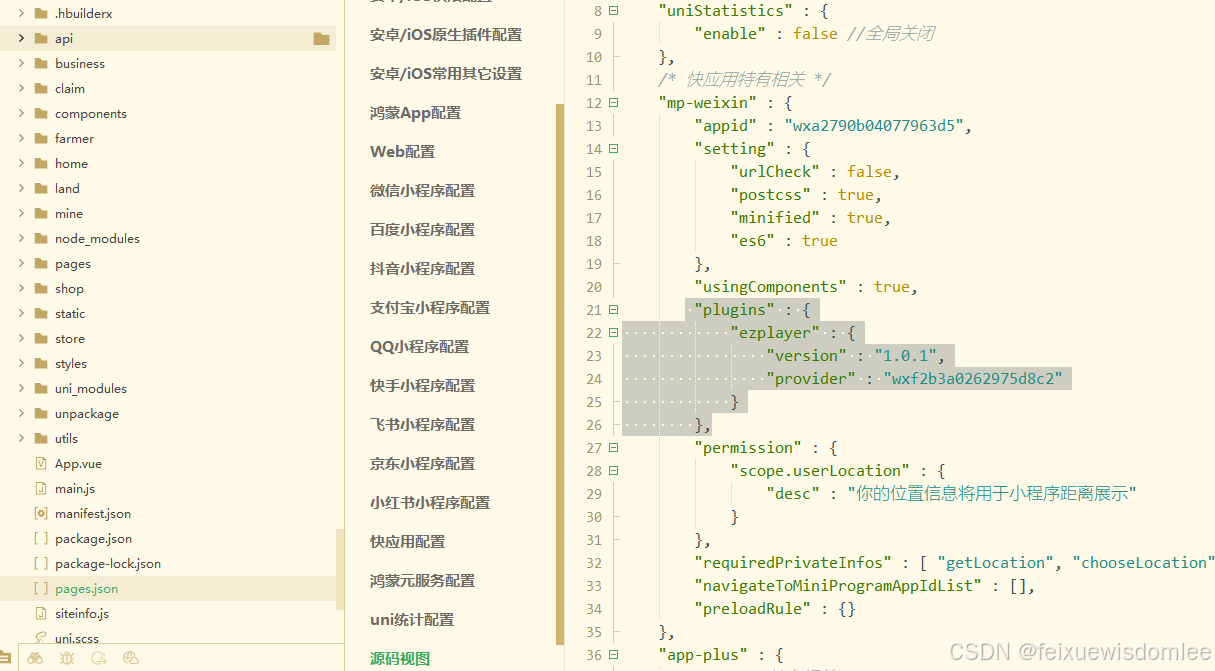Open the uni.scss file
Image resolution: width=1215 pixels, height=671 pixels.
coord(77,638)
